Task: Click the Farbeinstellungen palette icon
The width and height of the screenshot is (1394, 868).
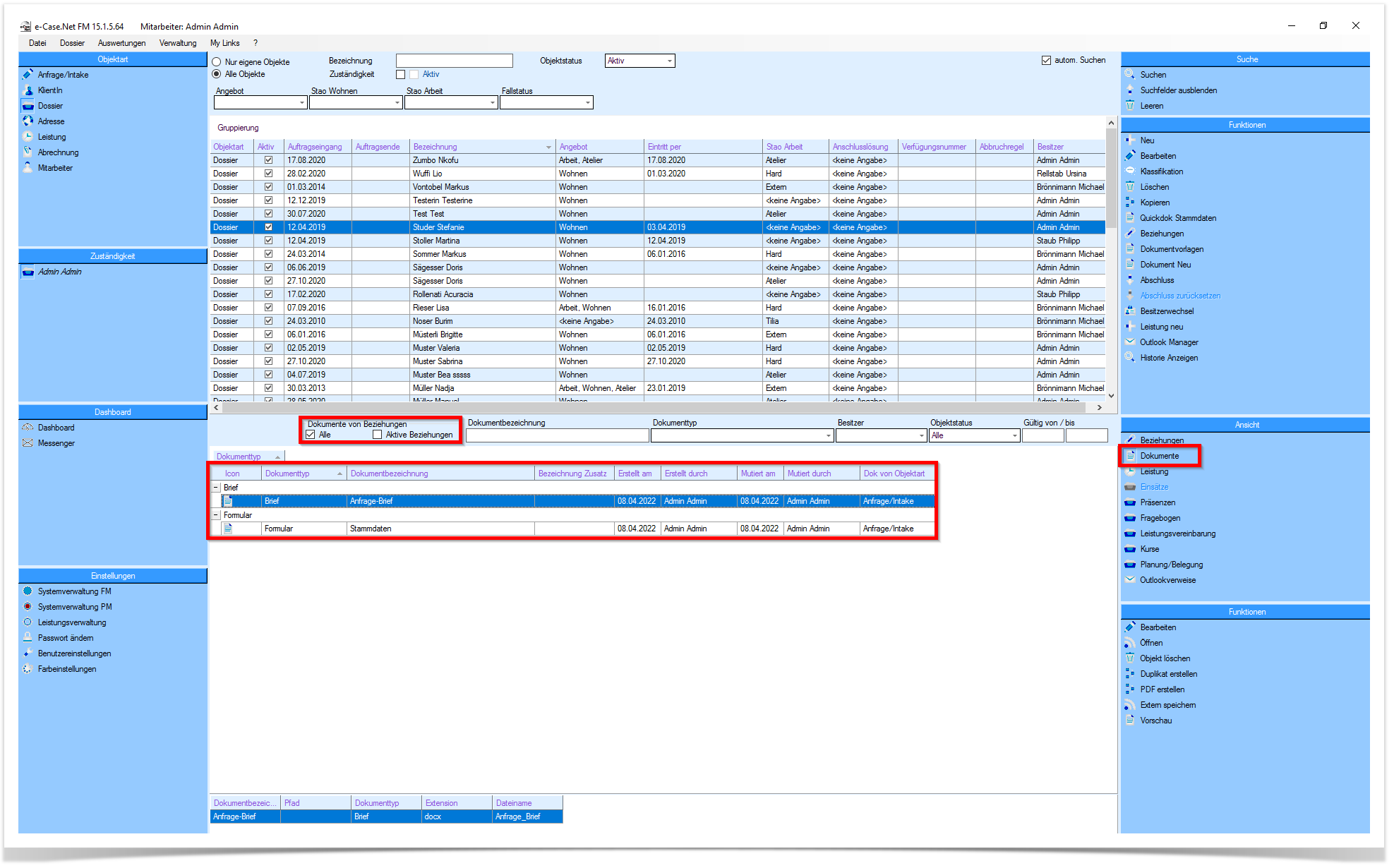Action: (x=28, y=669)
